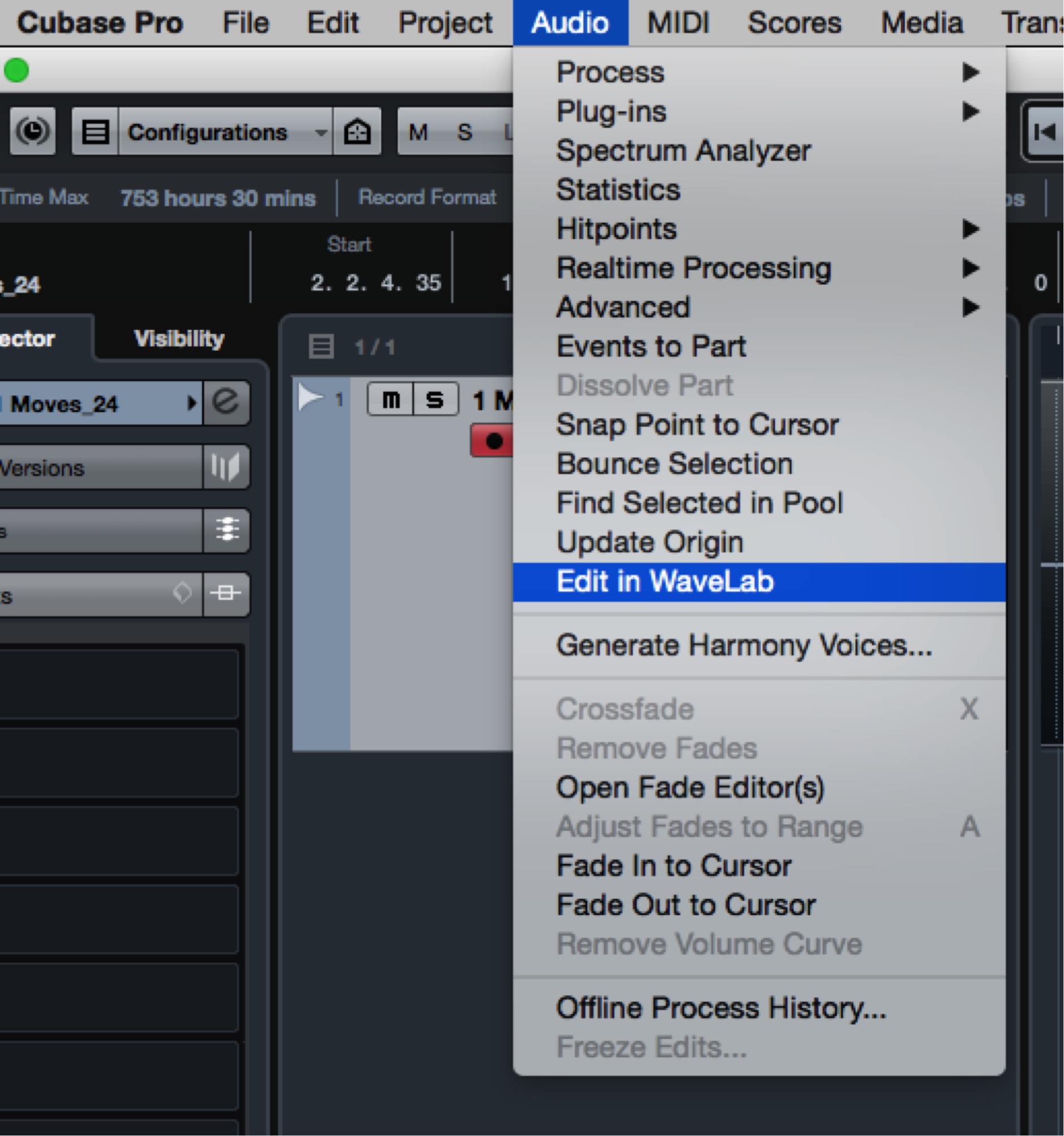This screenshot has height=1136, width=1064.
Task: Select Update Origin menu item
Action: tap(759, 542)
